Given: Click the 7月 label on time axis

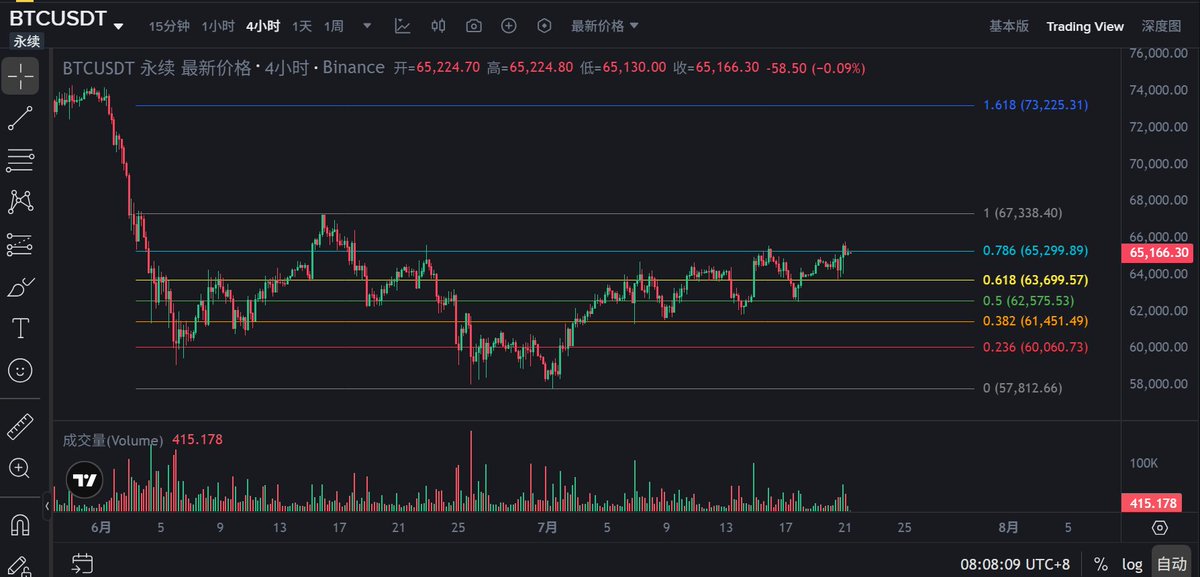Looking at the screenshot, I should pos(545,527).
